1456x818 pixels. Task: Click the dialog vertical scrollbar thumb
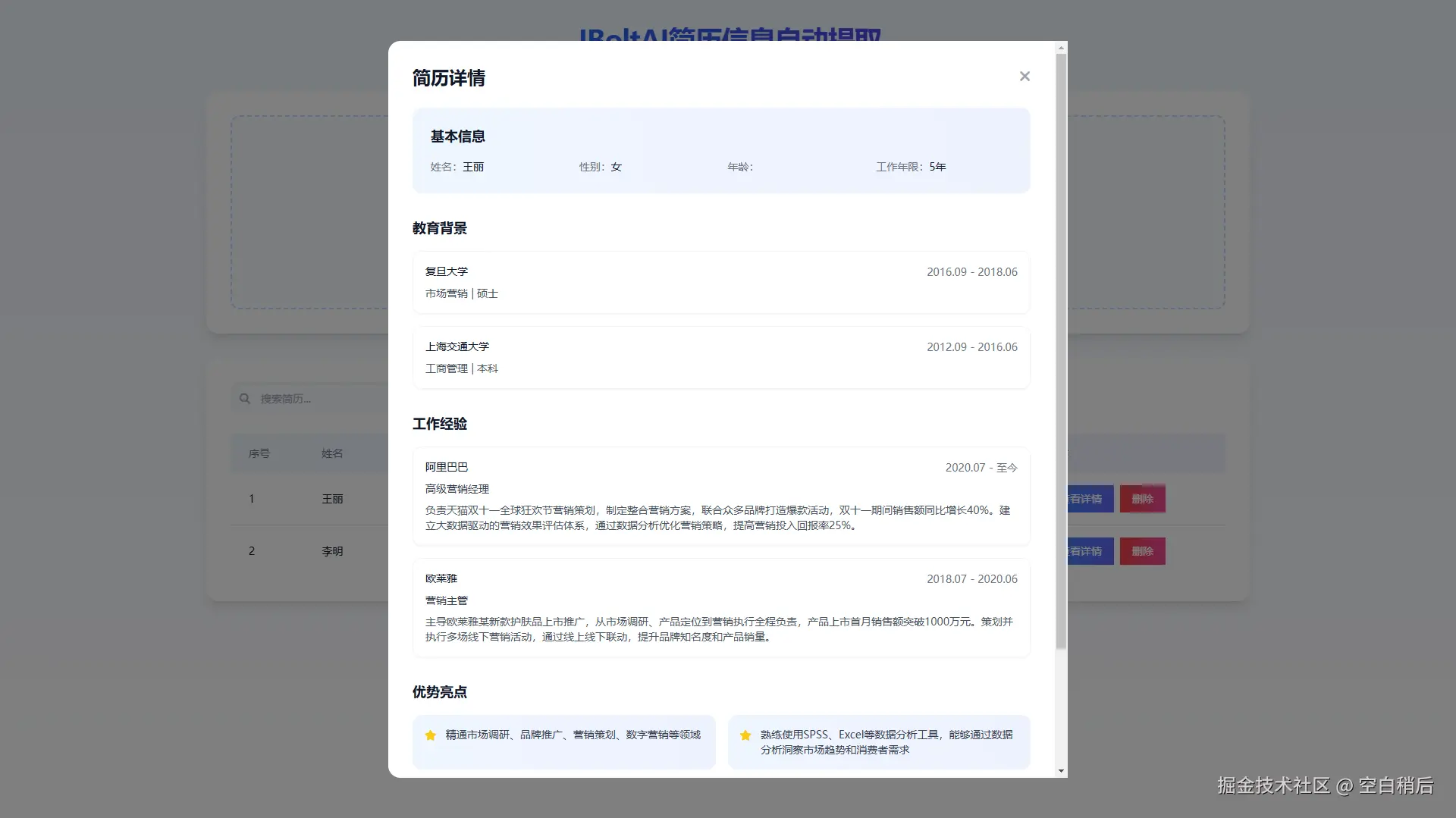pos(1061,352)
